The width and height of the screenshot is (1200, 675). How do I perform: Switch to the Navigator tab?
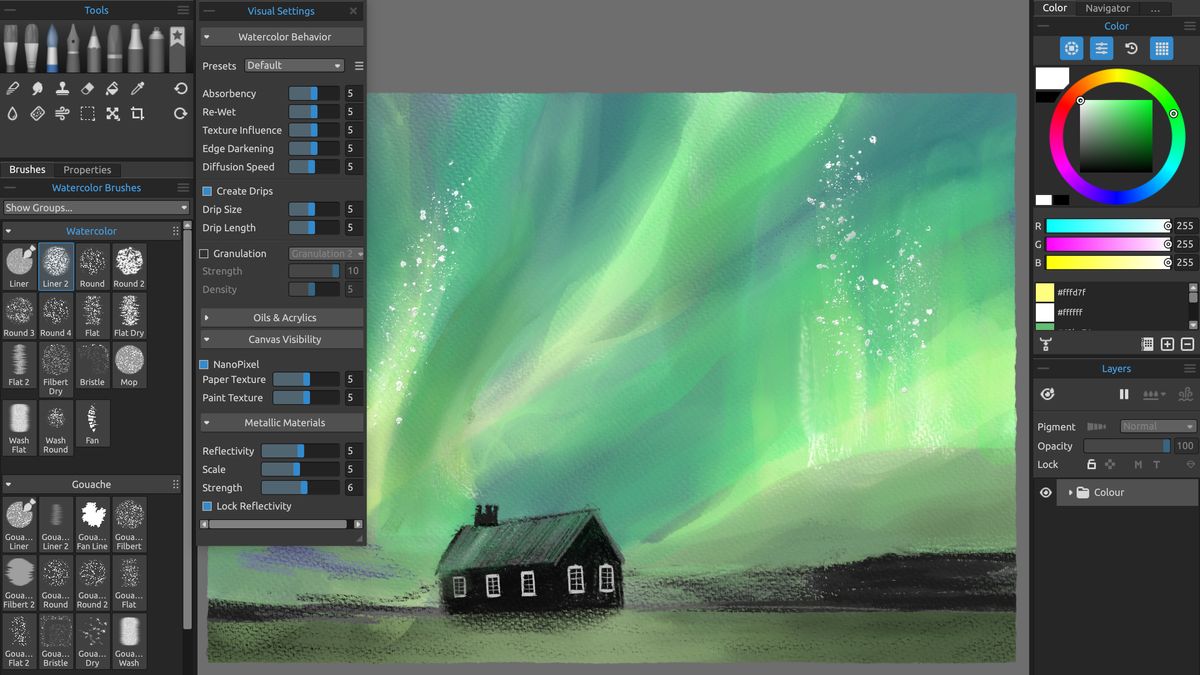(1107, 8)
